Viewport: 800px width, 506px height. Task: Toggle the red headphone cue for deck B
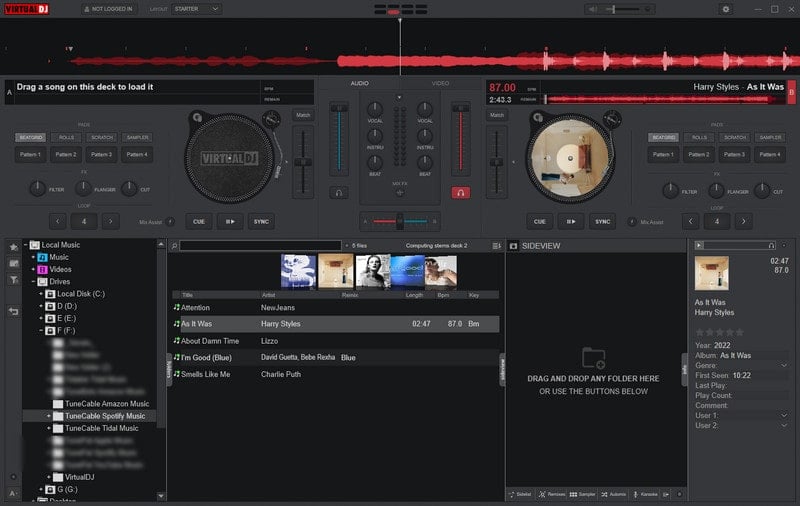pos(461,193)
